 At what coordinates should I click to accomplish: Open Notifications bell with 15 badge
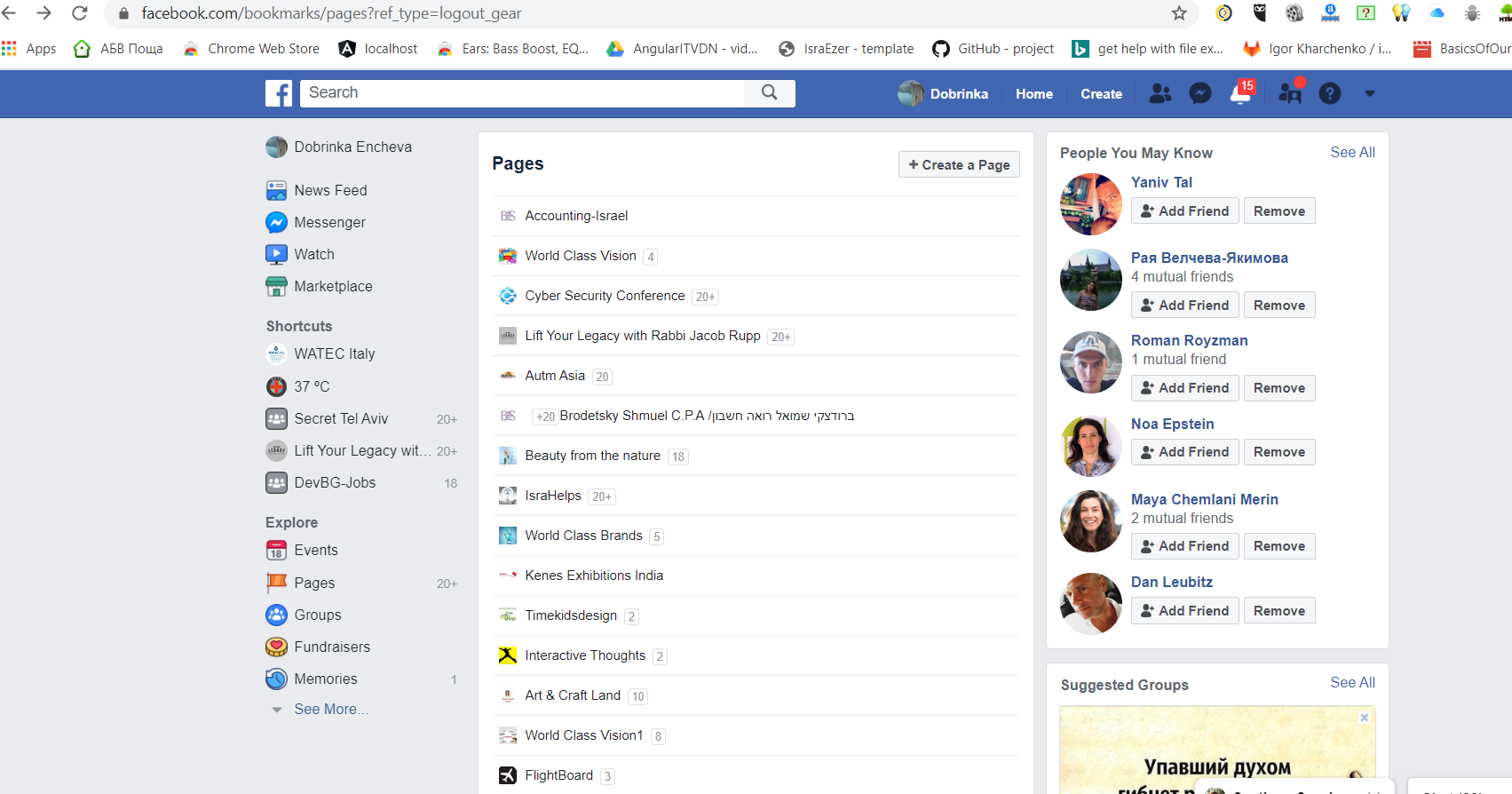click(1241, 92)
